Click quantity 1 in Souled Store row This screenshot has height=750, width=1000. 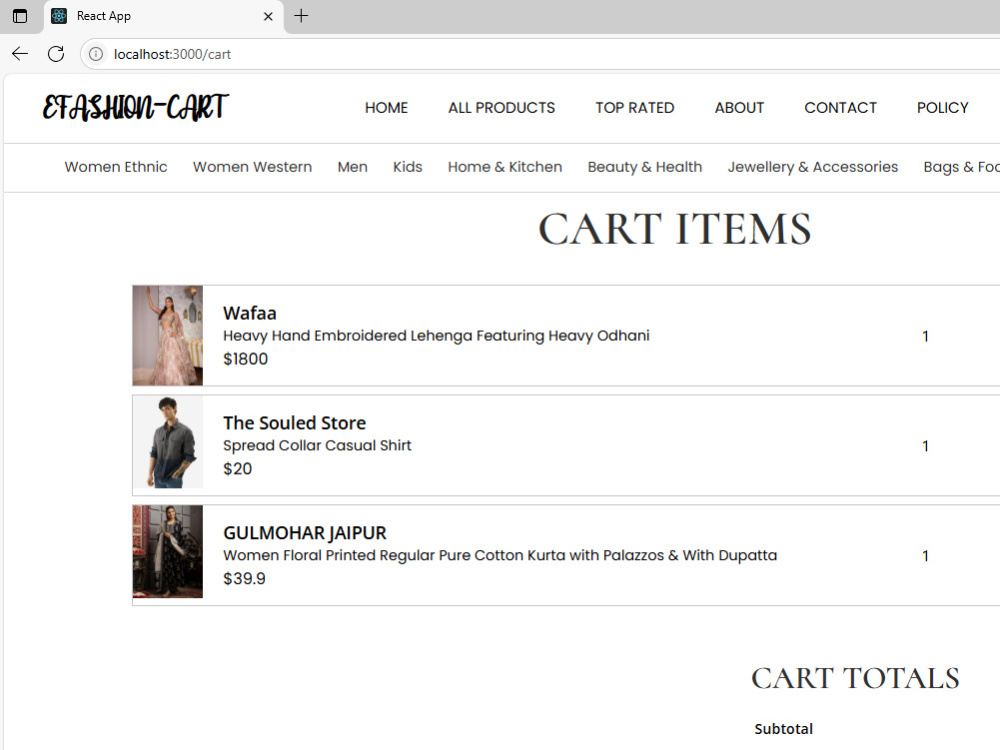[925, 446]
